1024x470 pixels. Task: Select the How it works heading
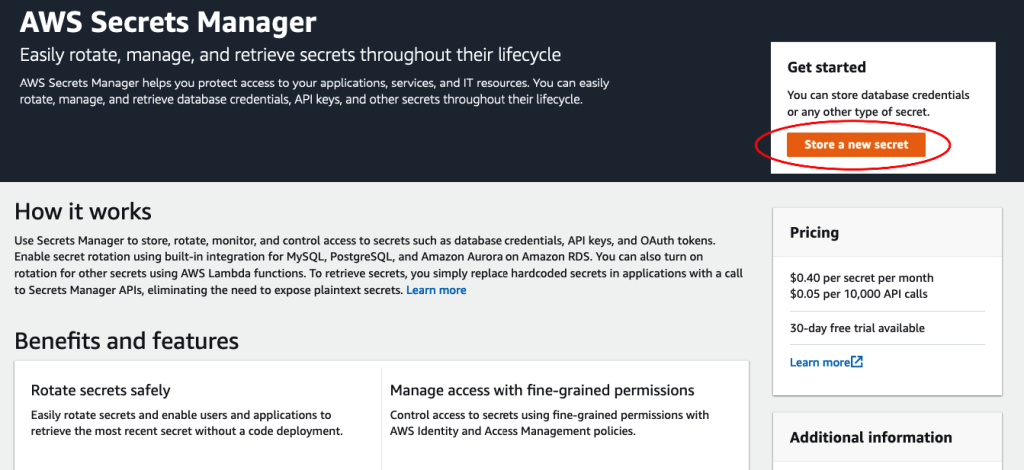83,211
